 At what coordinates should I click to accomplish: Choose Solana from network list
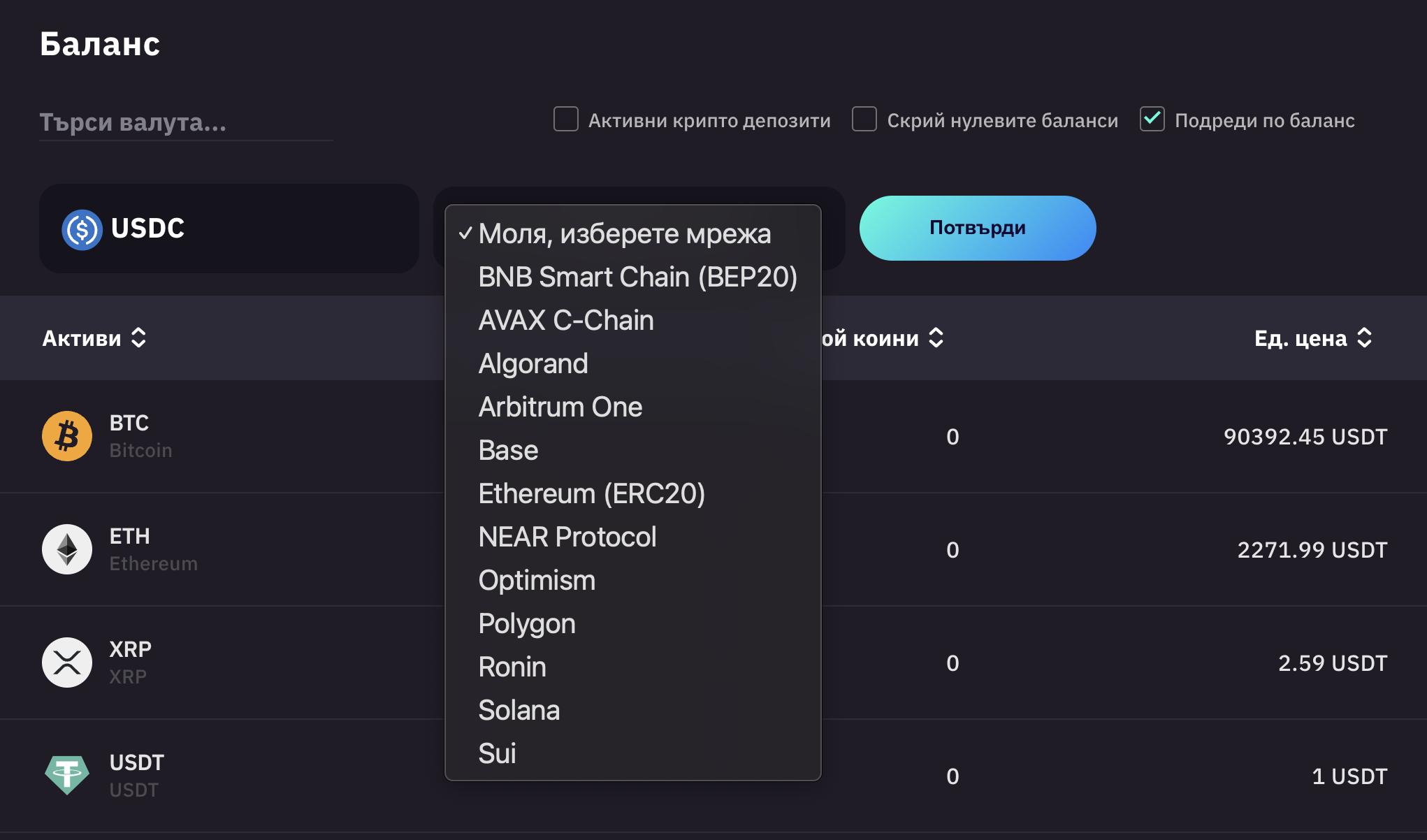pyautogui.click(x=519, y=710)
